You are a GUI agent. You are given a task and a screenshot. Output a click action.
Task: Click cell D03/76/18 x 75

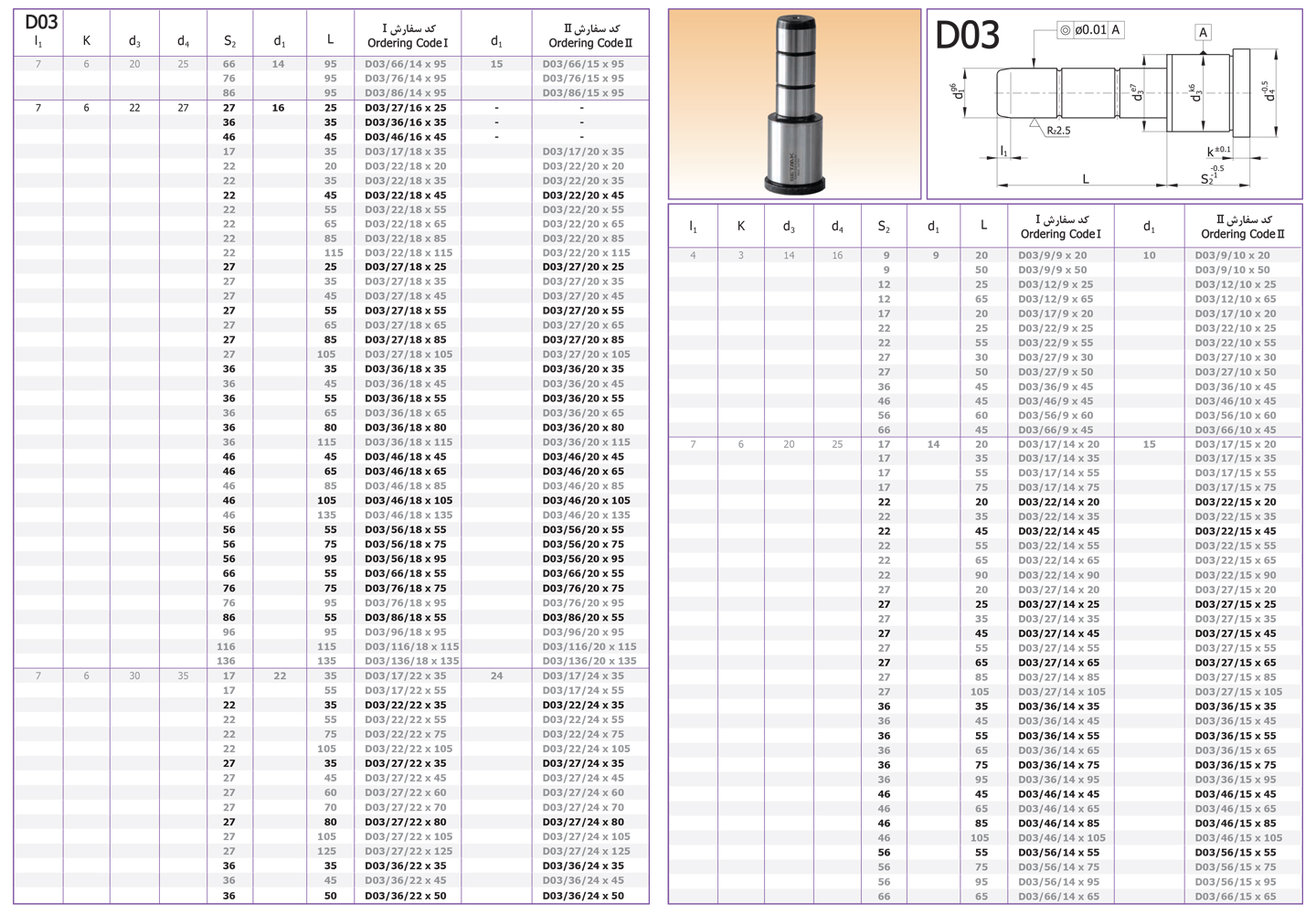[406, 589]
